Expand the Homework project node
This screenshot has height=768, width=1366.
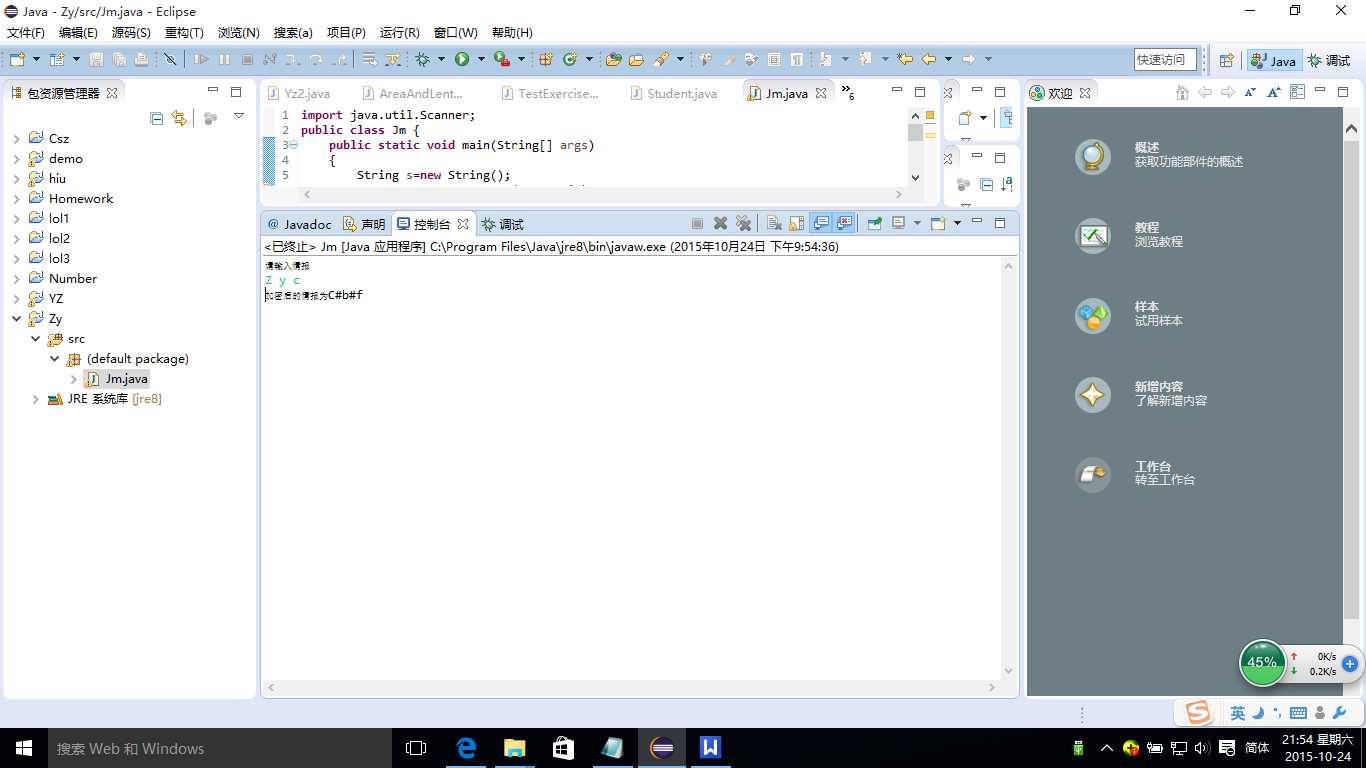[16, 199]
